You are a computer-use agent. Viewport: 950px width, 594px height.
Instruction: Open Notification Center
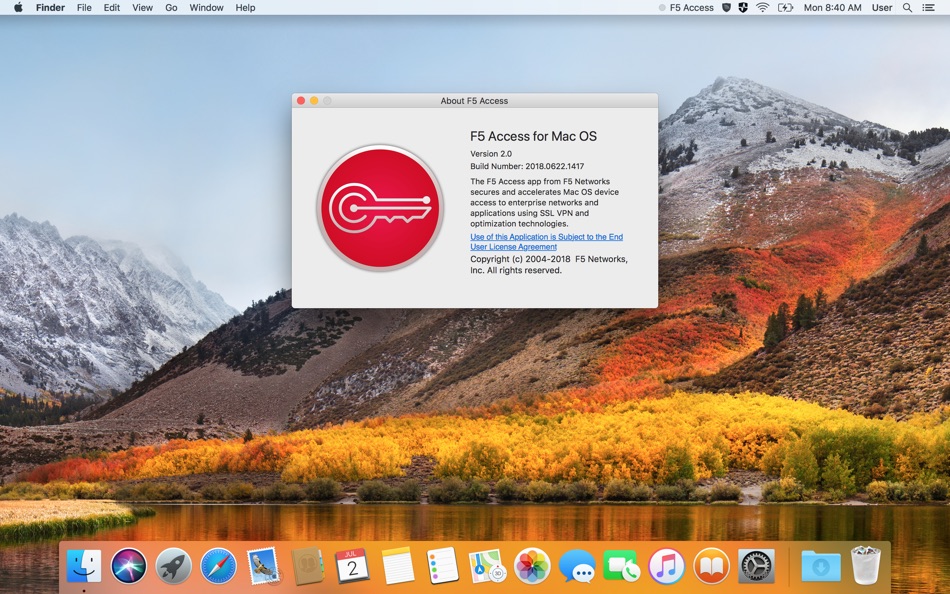tap(929, 7)
